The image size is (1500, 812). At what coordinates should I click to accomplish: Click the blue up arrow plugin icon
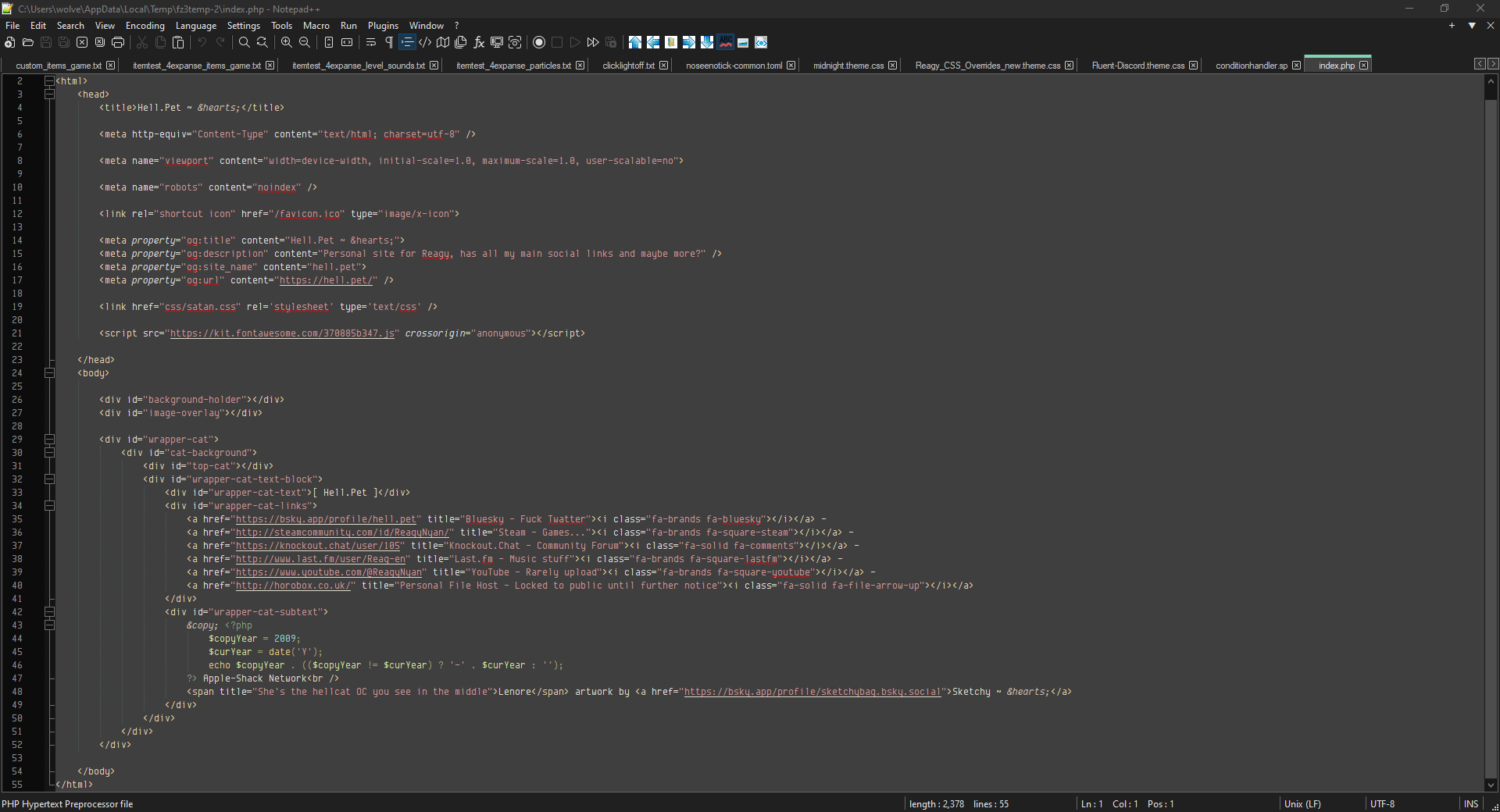click(x=635, y=42)
